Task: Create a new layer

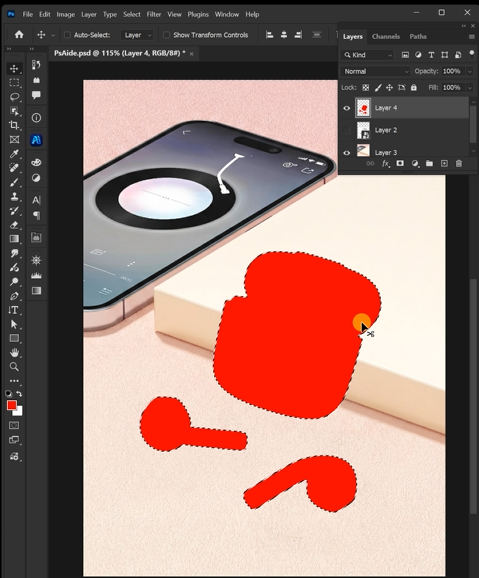Action: point(444,163)
